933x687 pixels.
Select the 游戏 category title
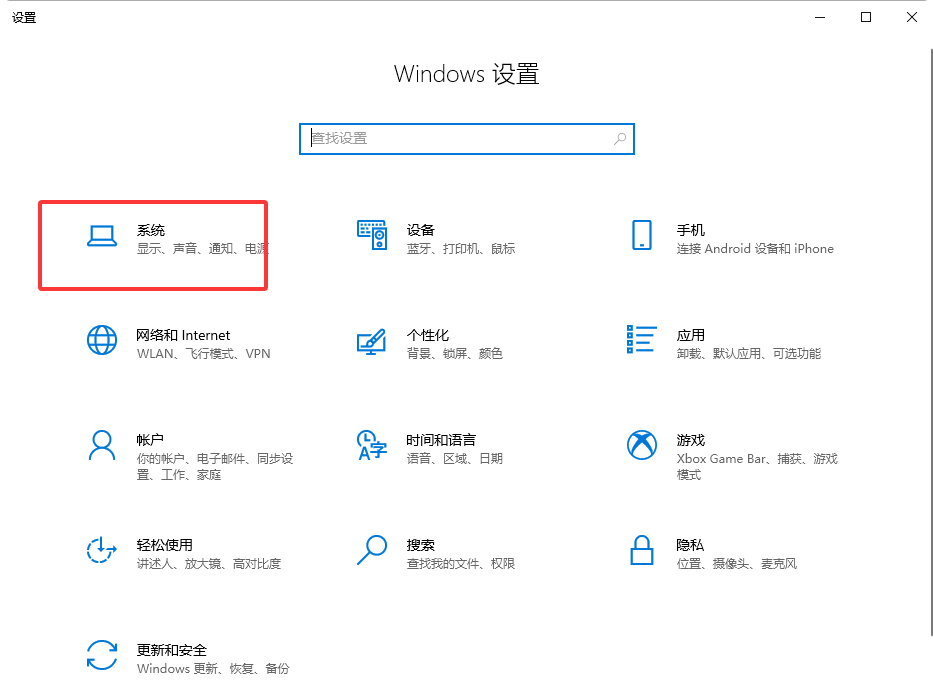(x=690, y=440)
